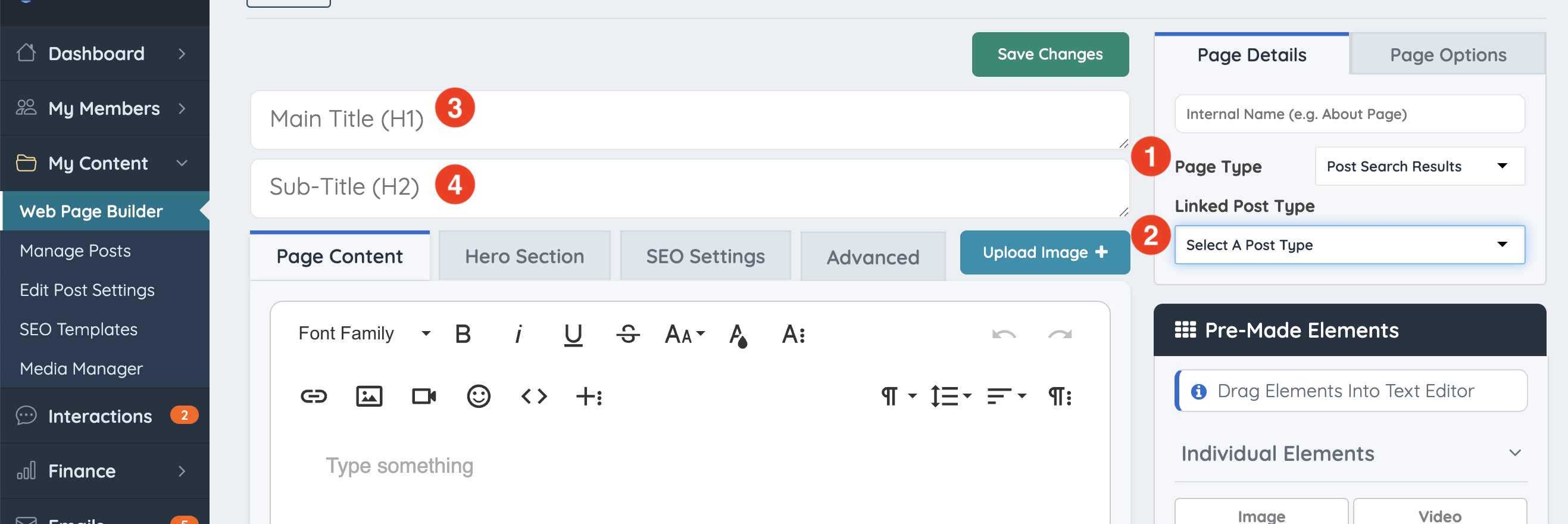
Task: Switch to code view in editor
Action: point(534,396)
